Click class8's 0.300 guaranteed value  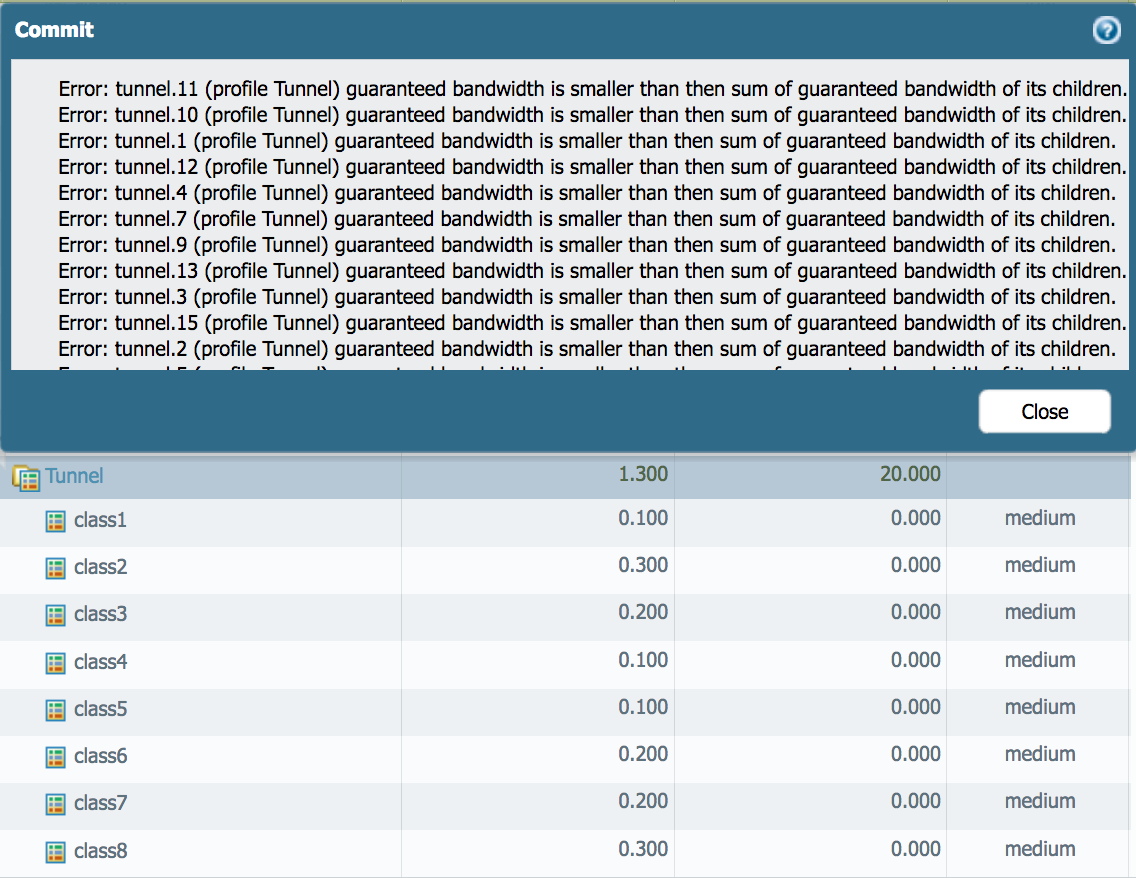click(x=643, y=849)
